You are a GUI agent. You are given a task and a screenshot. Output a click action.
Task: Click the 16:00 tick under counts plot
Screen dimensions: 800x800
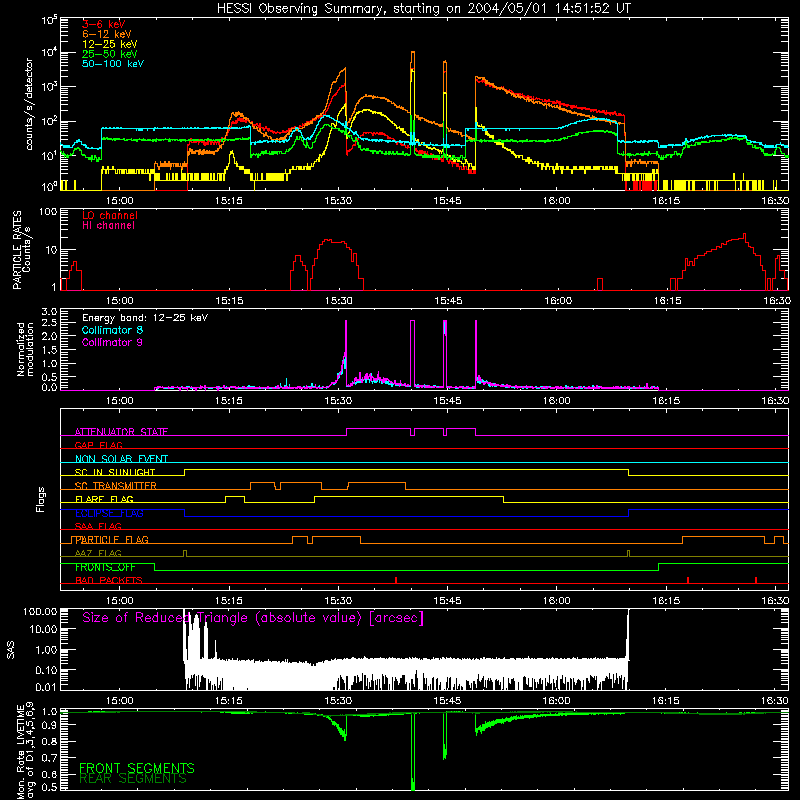(x=556, y=201)
